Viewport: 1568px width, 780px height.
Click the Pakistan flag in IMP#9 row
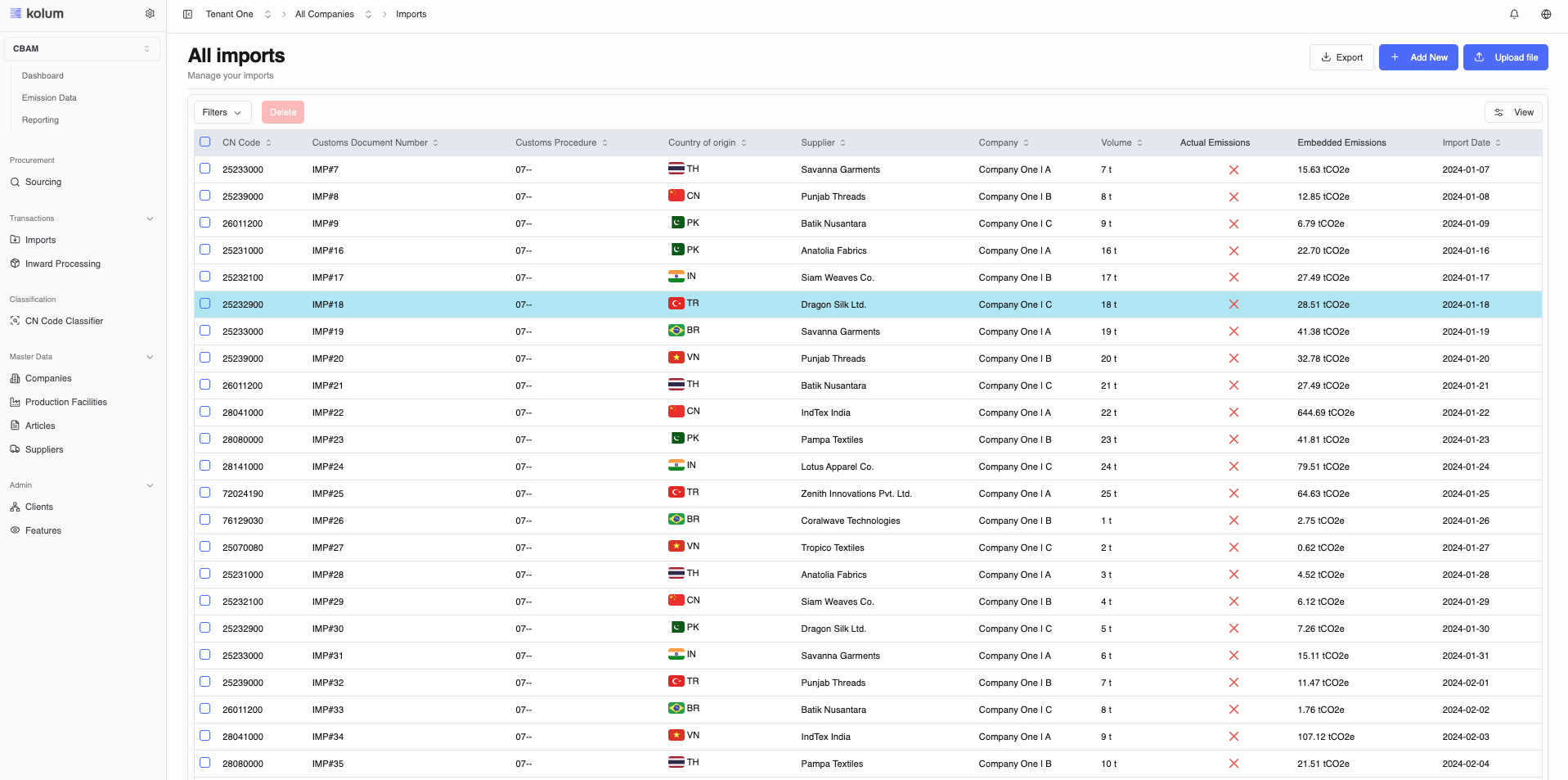click(x=677, y=223)
